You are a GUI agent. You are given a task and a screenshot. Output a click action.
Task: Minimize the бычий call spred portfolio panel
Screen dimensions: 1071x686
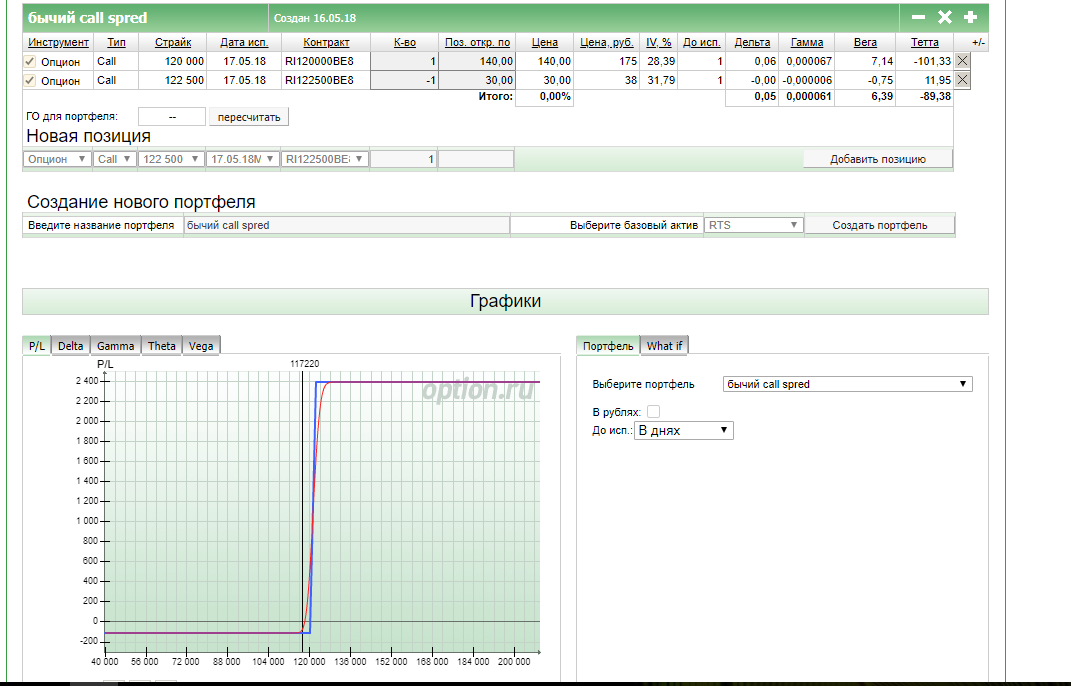[x=918, y=17]
